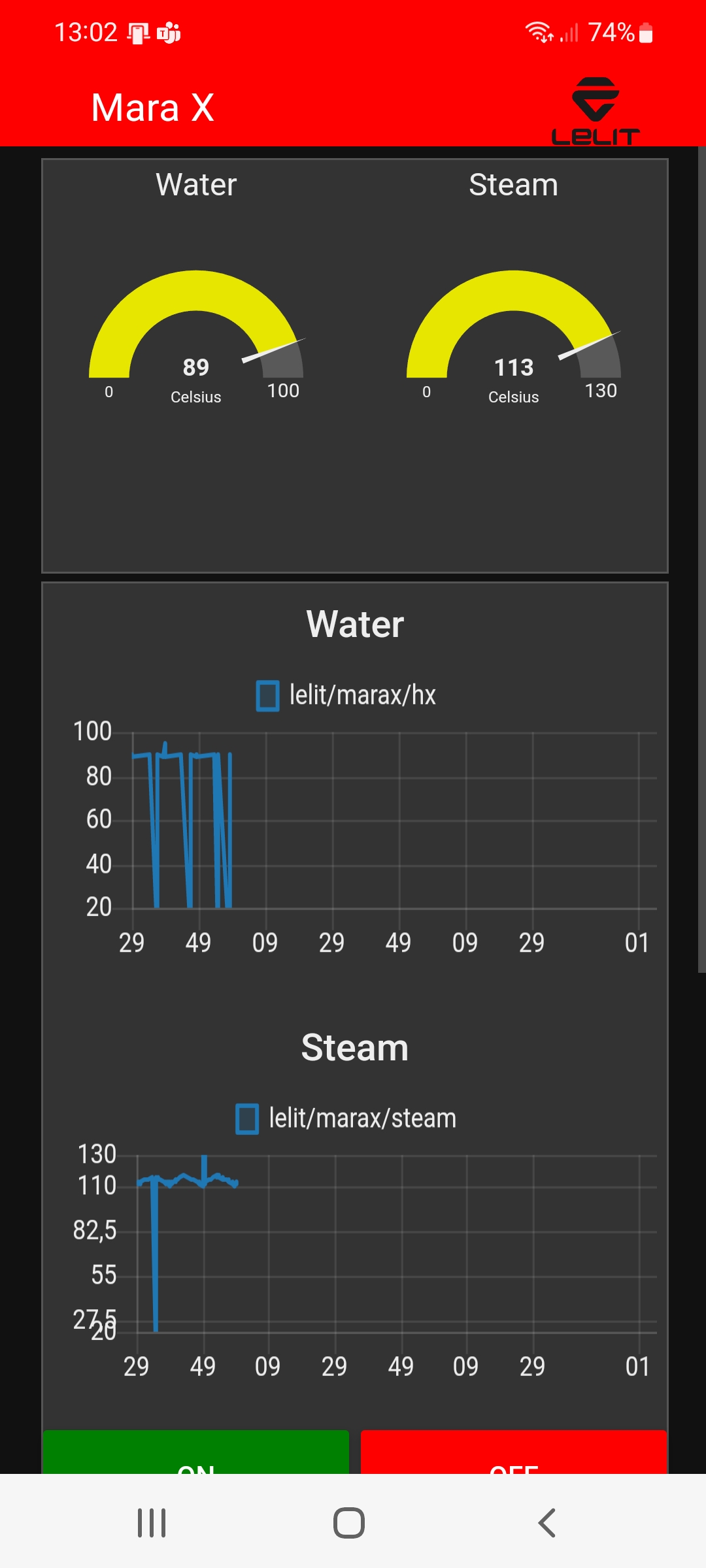
Task: Tap the Wi-Fi status icon
Action: click(539, 32)
